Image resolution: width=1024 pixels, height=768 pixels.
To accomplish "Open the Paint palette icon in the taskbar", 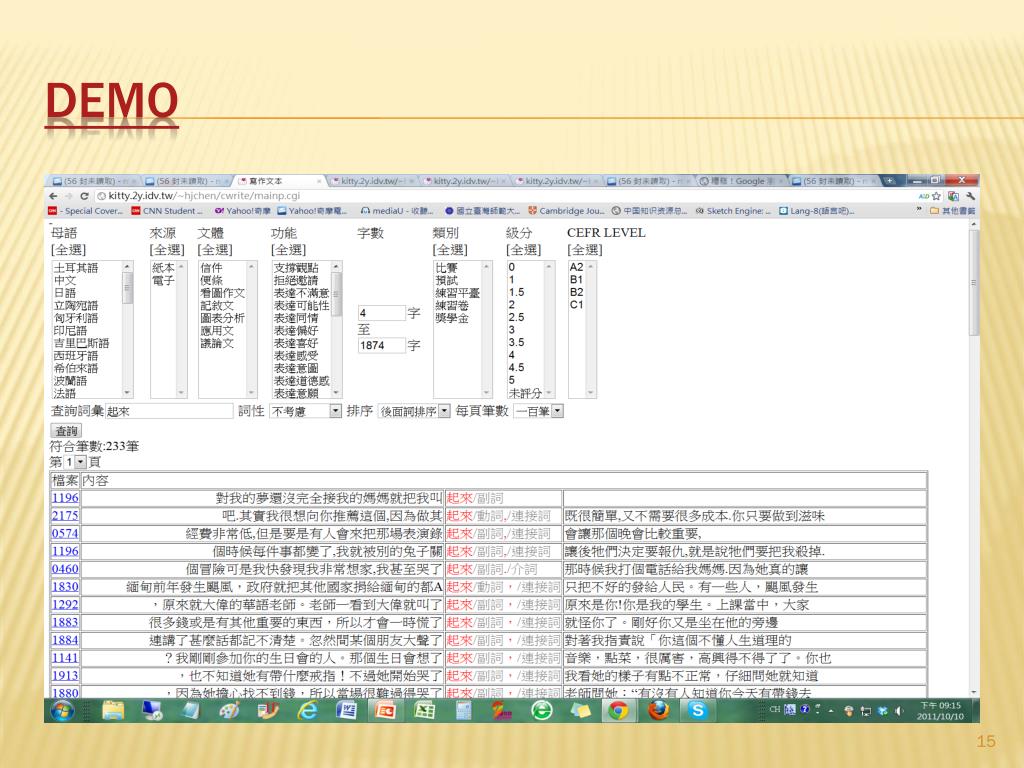I will pyautogui.click(x=229, y=711).
